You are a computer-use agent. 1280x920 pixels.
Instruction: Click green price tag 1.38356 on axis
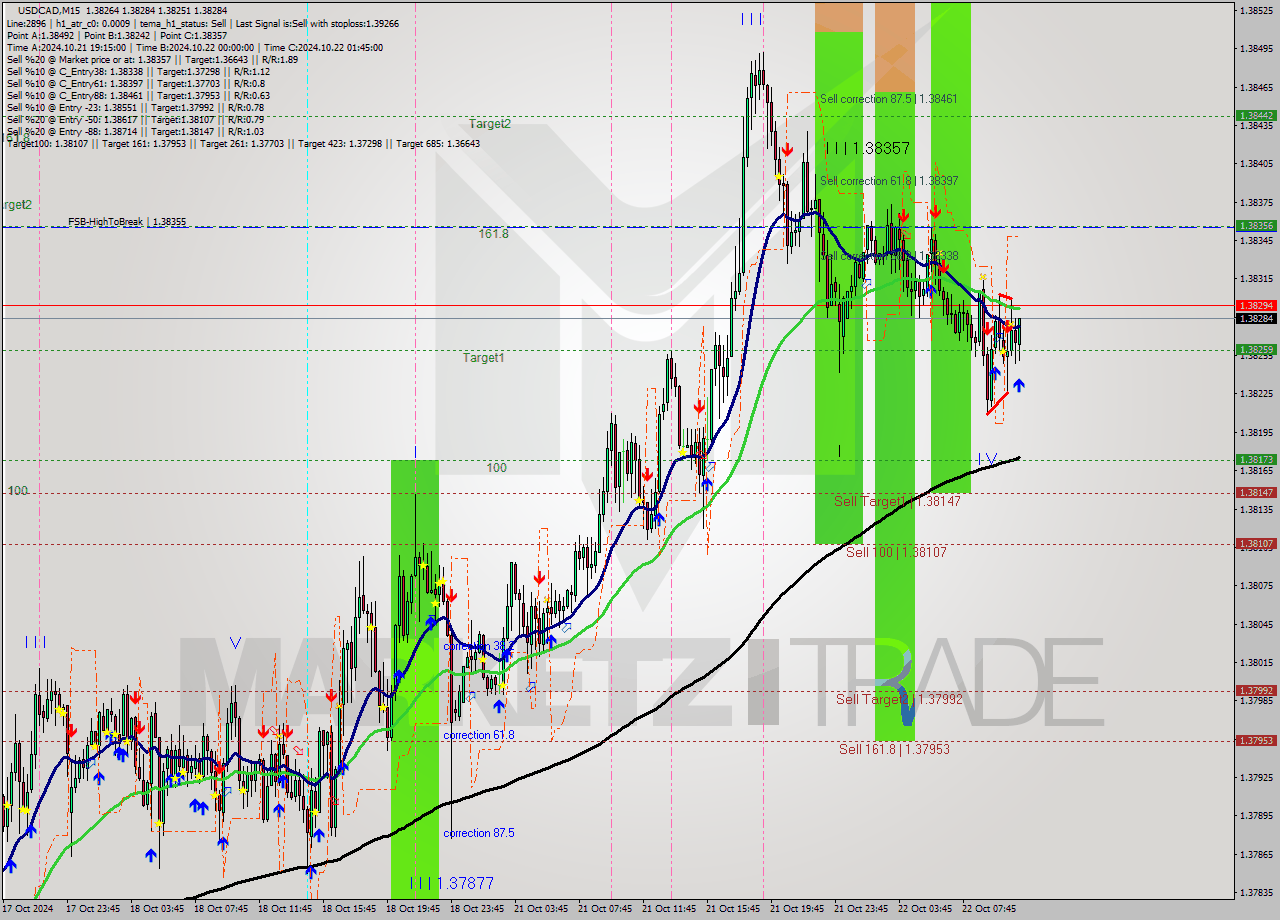(x=1256, y=226)
